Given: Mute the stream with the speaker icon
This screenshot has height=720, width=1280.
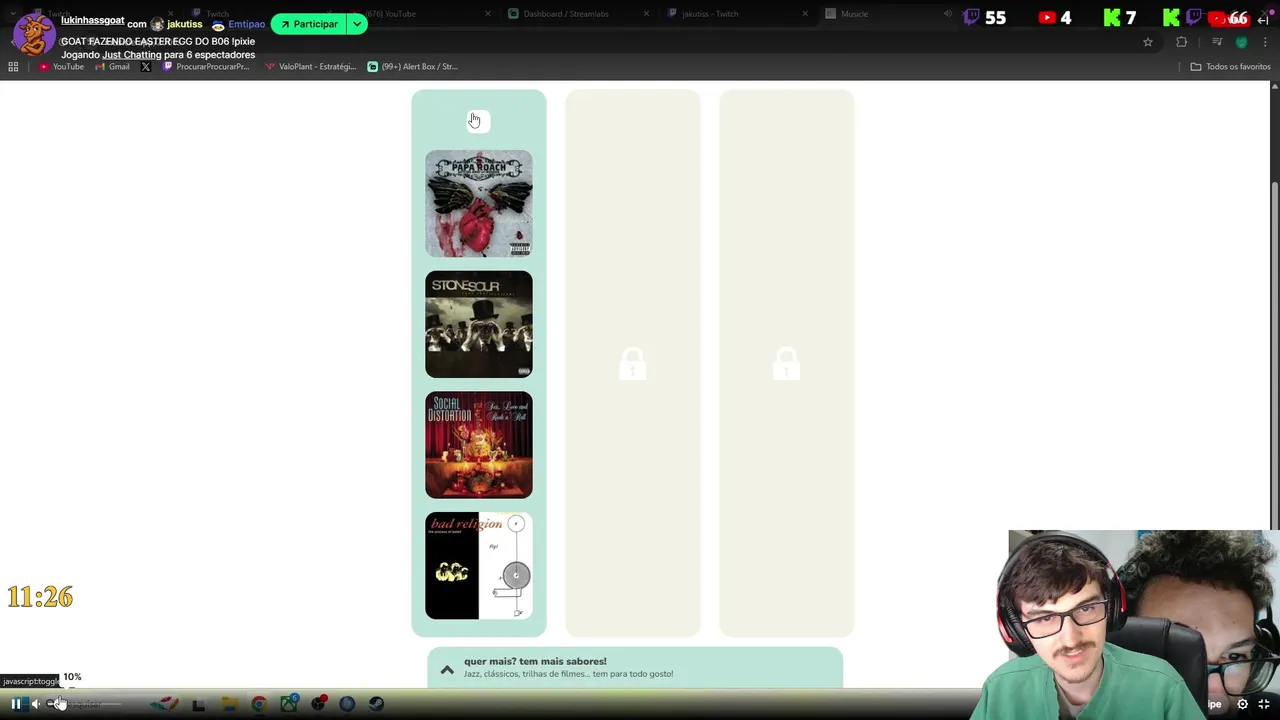Looking at the screenshot, I should tap(35, 704).
